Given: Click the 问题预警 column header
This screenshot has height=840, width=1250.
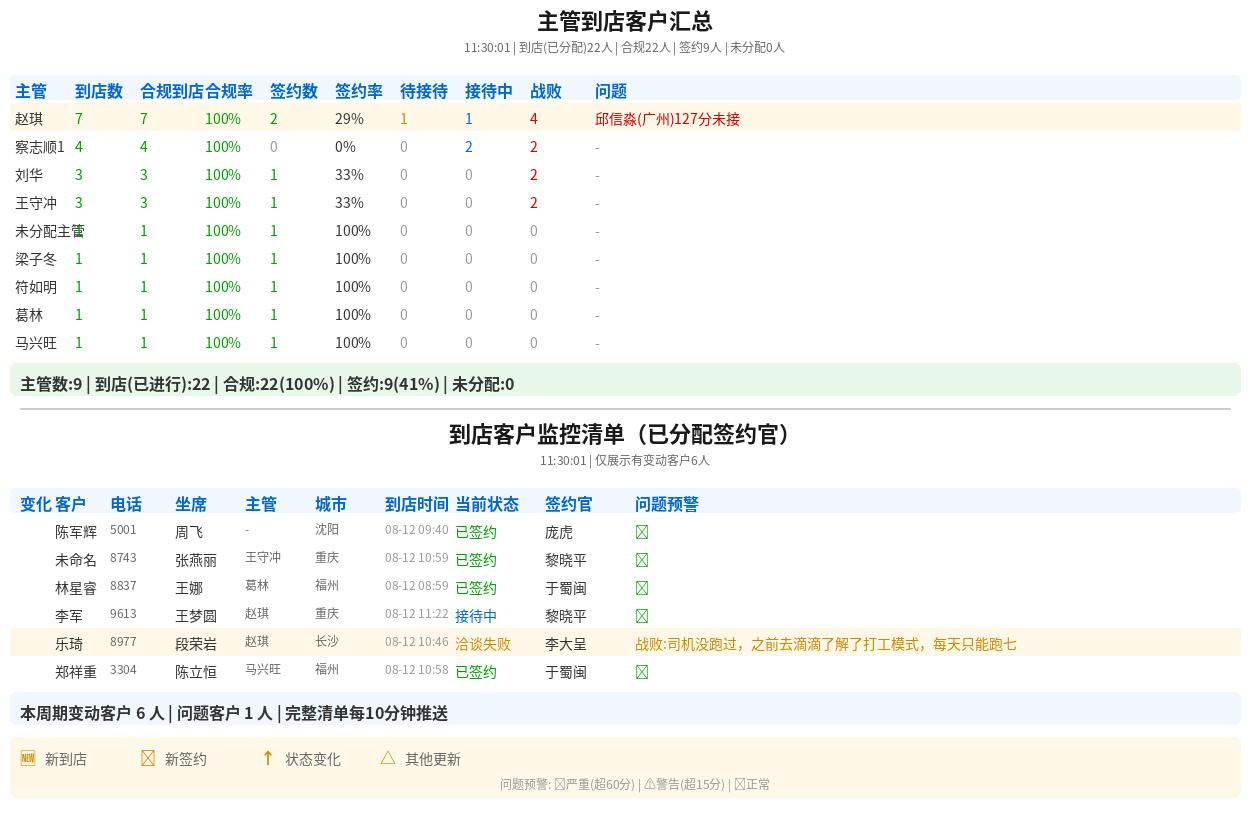Looking at the screenshot, I should [667, 504].
